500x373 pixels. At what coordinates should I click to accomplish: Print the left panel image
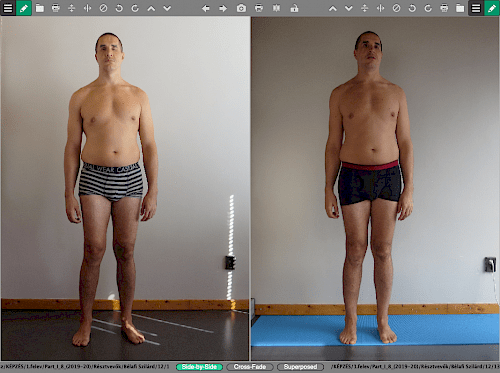[56, 8]
